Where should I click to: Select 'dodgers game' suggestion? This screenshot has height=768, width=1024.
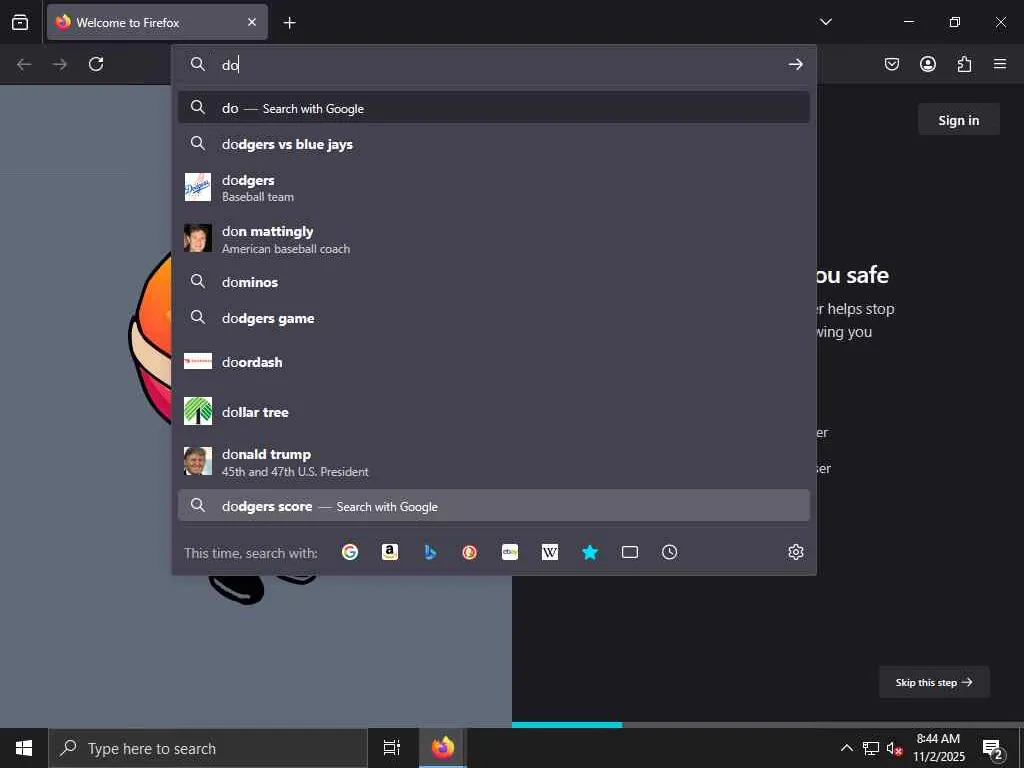point(494,317)
